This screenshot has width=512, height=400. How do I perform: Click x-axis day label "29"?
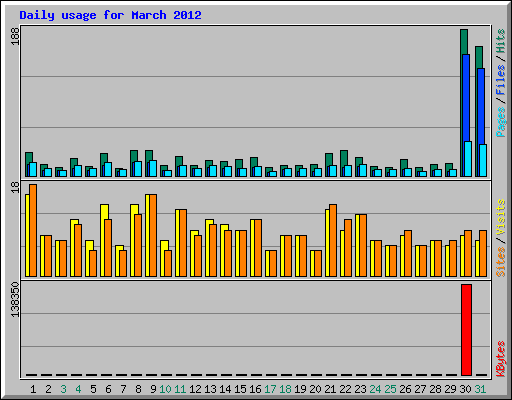(450, 389)
